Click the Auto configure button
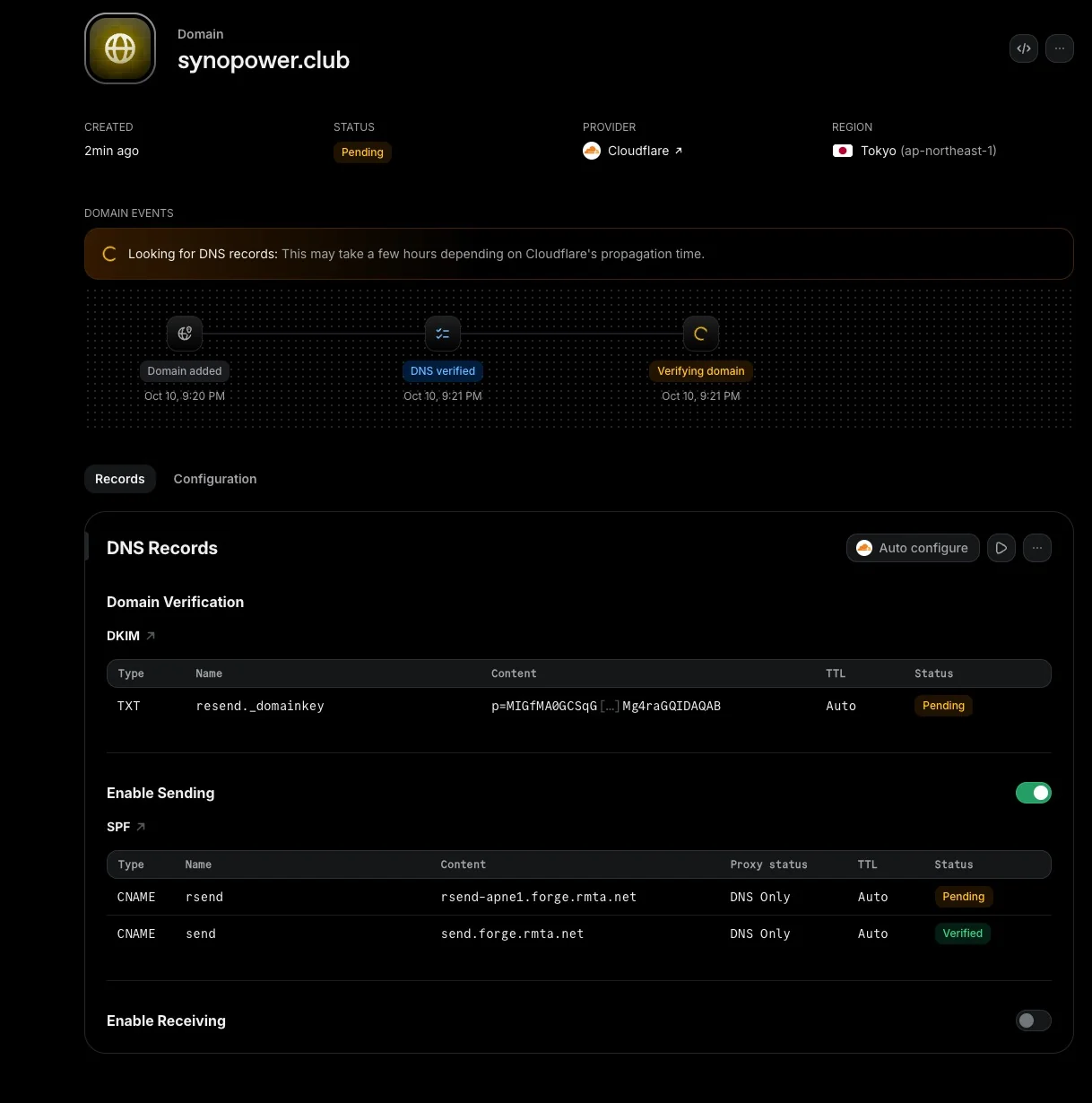 click(913, 548)
